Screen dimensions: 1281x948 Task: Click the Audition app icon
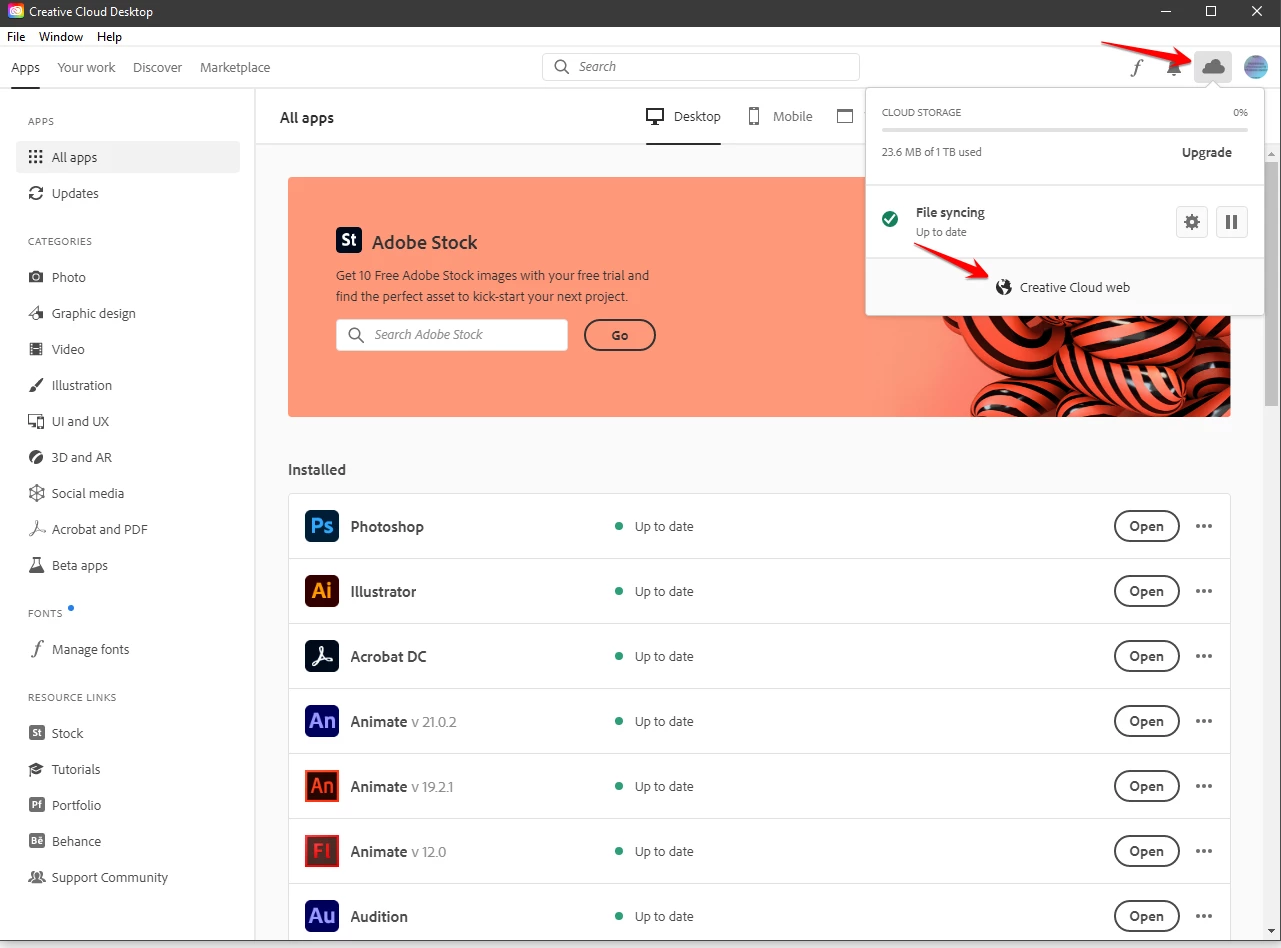point(322,916)
